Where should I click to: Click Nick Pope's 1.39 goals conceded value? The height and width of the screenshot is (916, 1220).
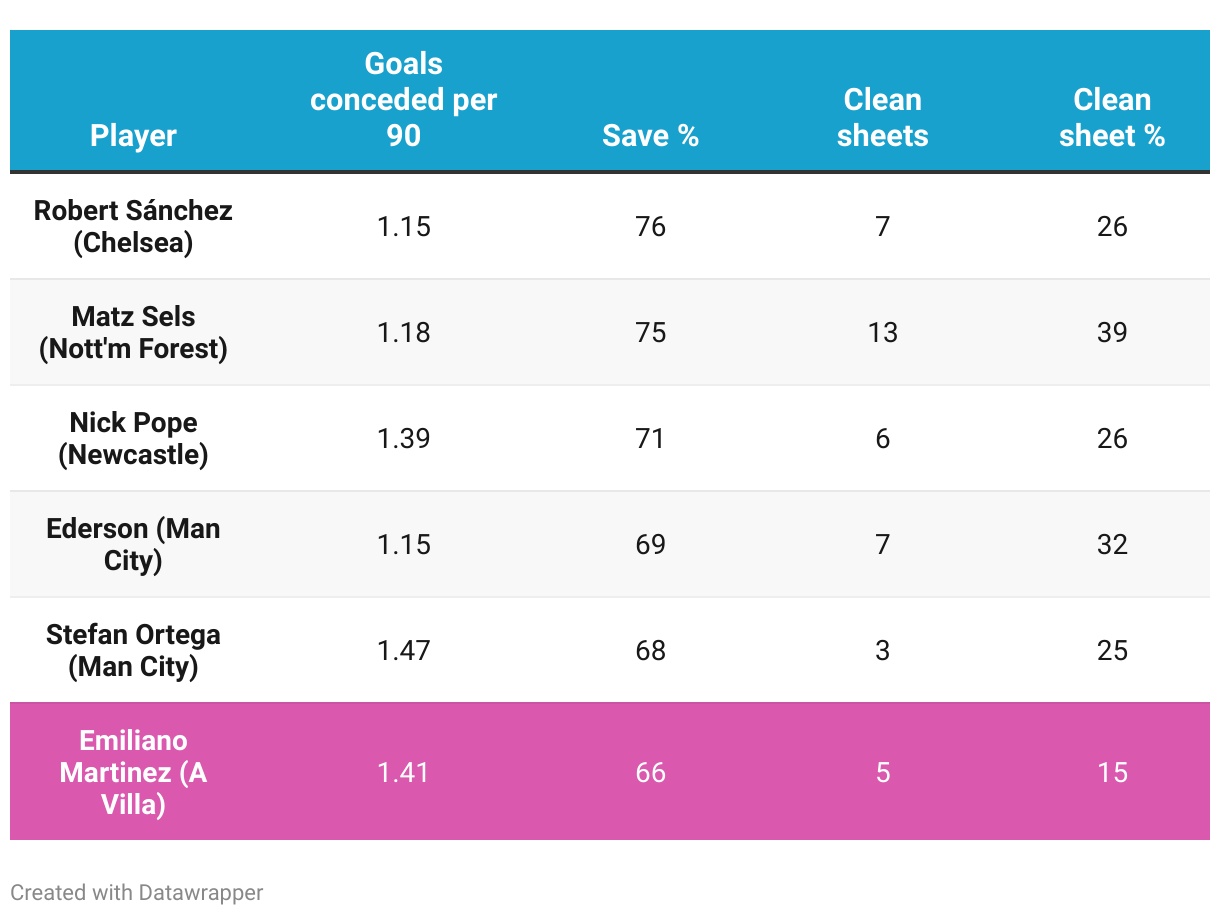[403, 438]
